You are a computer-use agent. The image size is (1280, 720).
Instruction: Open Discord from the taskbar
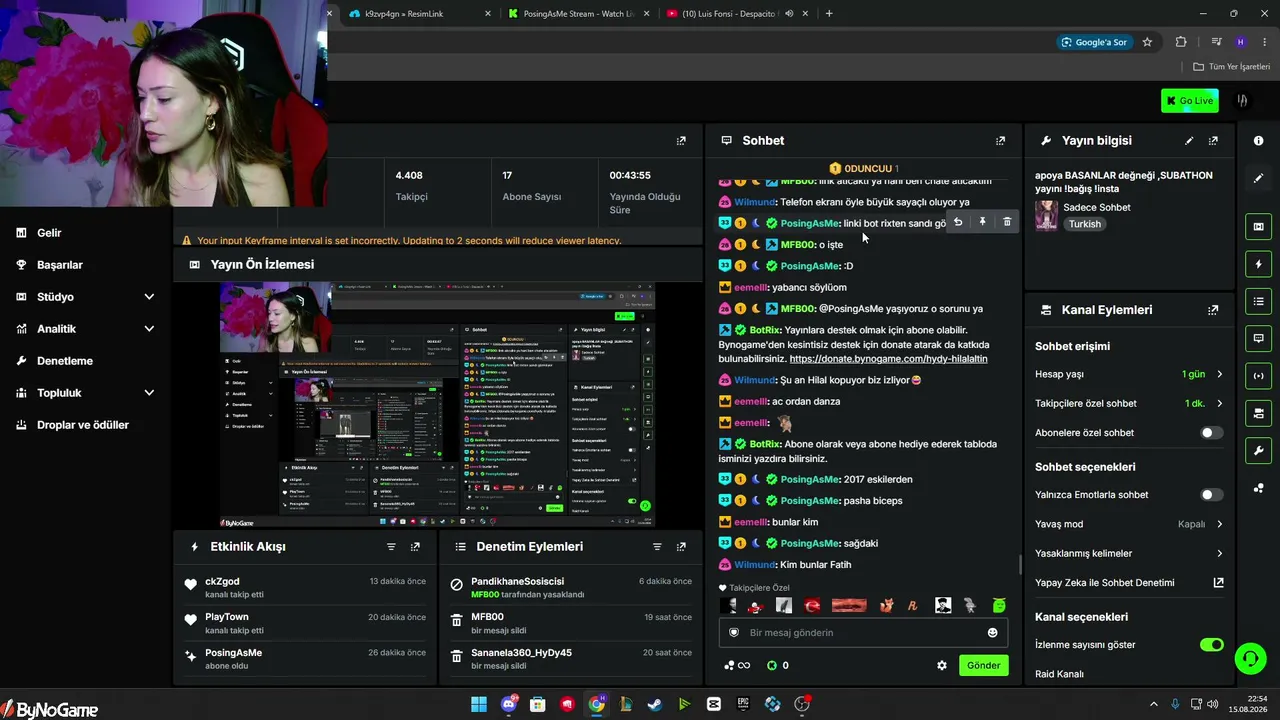tap(509, 704)
